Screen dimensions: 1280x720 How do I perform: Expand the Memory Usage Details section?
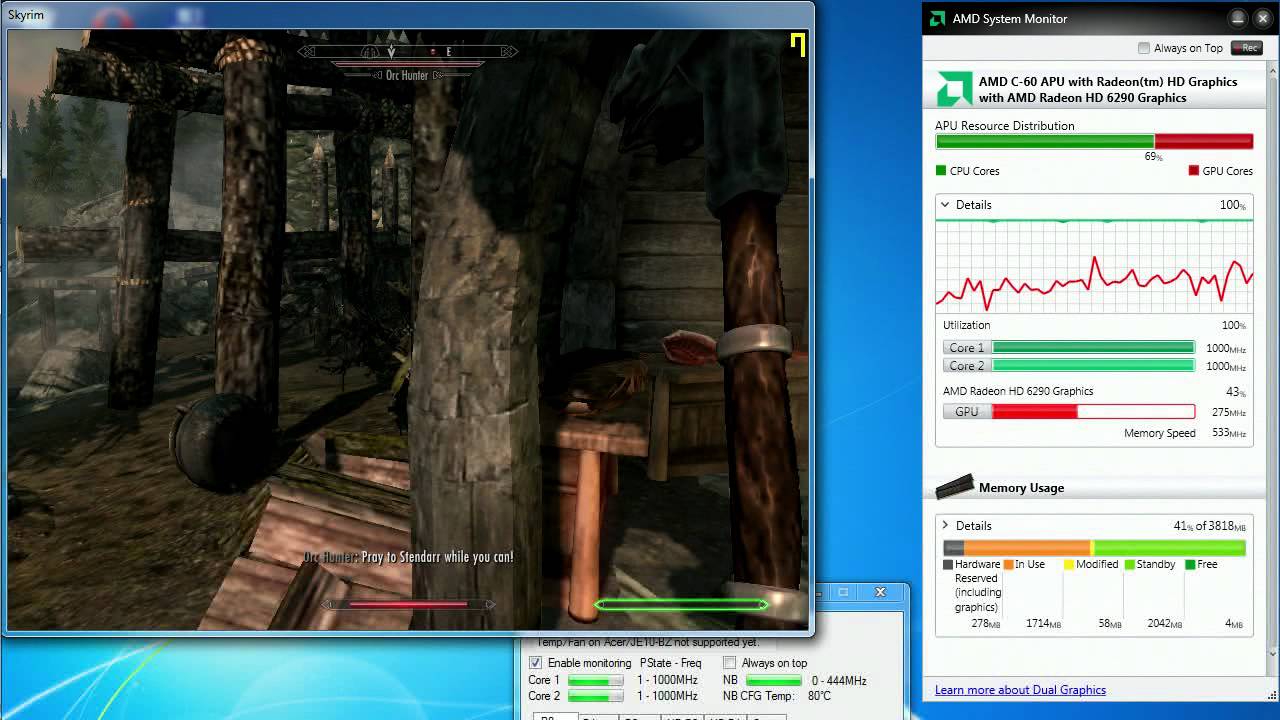tap(945, 525)
